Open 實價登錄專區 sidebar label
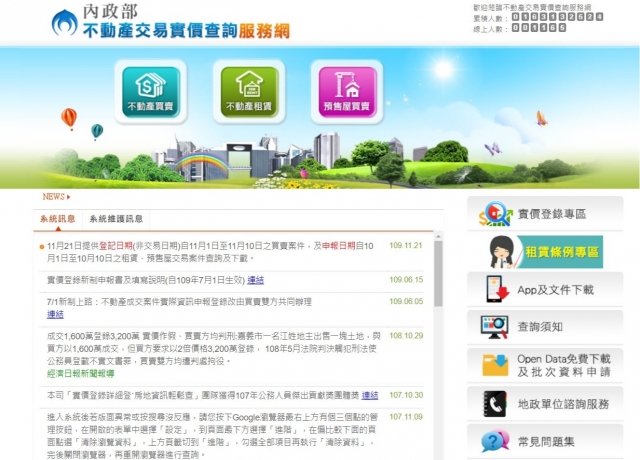Screen dimensions: 640x460 point(552,214)
